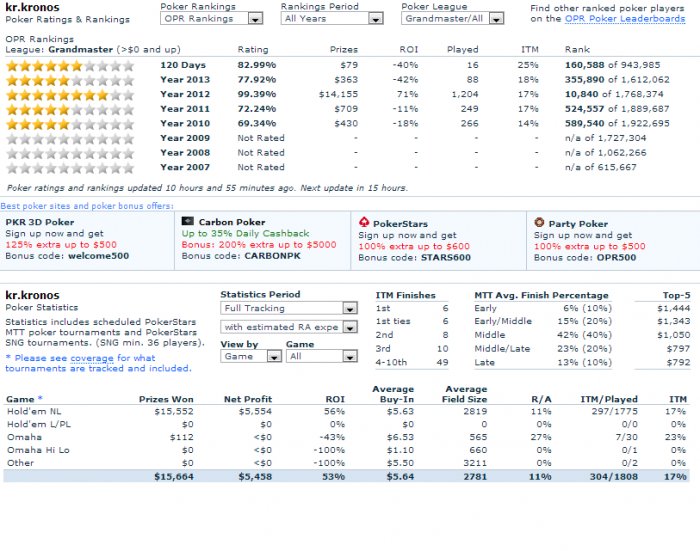
Task: Open the OPR Poker Leaderboards link
Action: tap(625, 19)
